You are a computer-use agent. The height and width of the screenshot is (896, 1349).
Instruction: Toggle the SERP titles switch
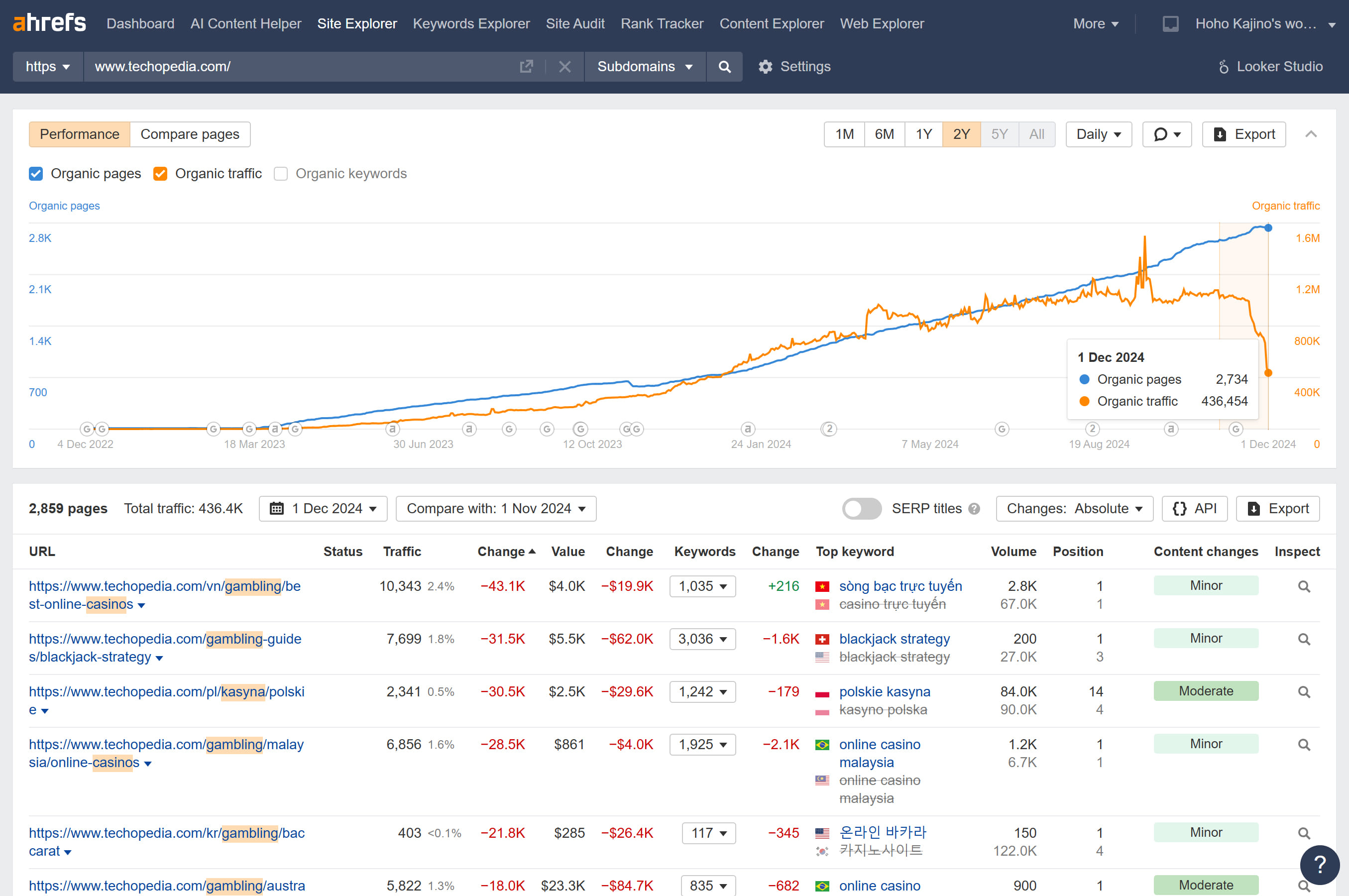click(861, 509)
